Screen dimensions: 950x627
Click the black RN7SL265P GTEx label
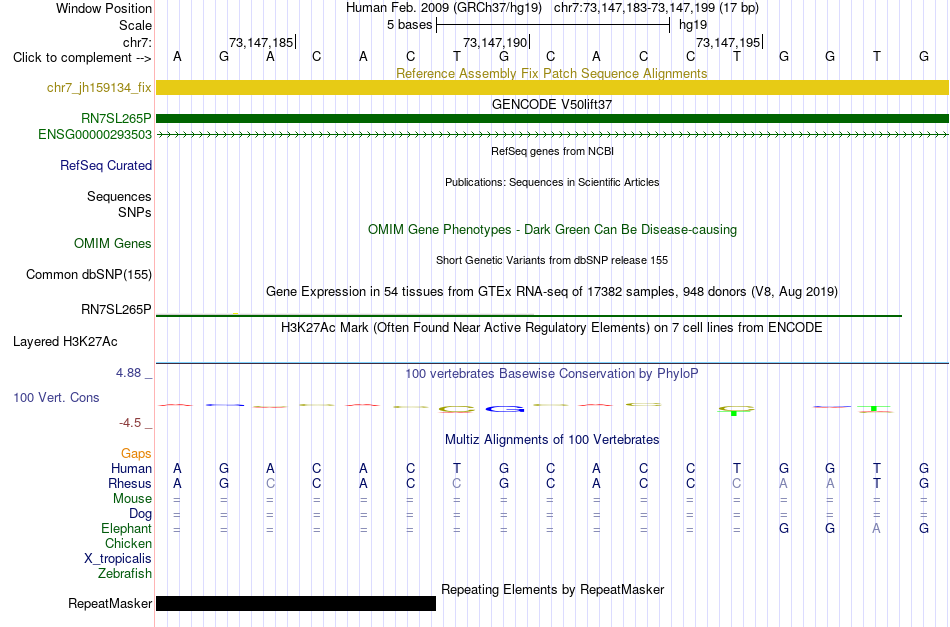tap(116, 310)
